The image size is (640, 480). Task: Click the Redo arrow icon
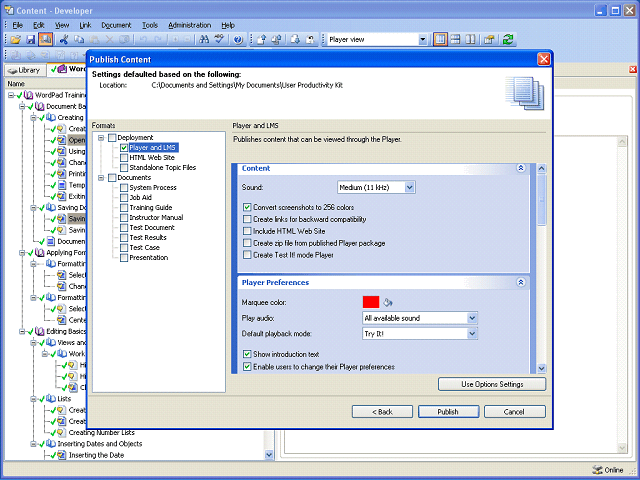tap(158, 40)
